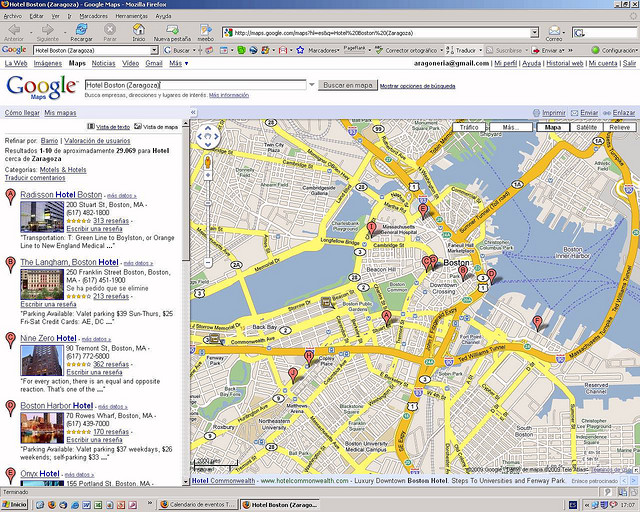This screenshot has height=512, width=640.
Task: Switch map to Relieve terrain view
Action: [x=620, y=127]
